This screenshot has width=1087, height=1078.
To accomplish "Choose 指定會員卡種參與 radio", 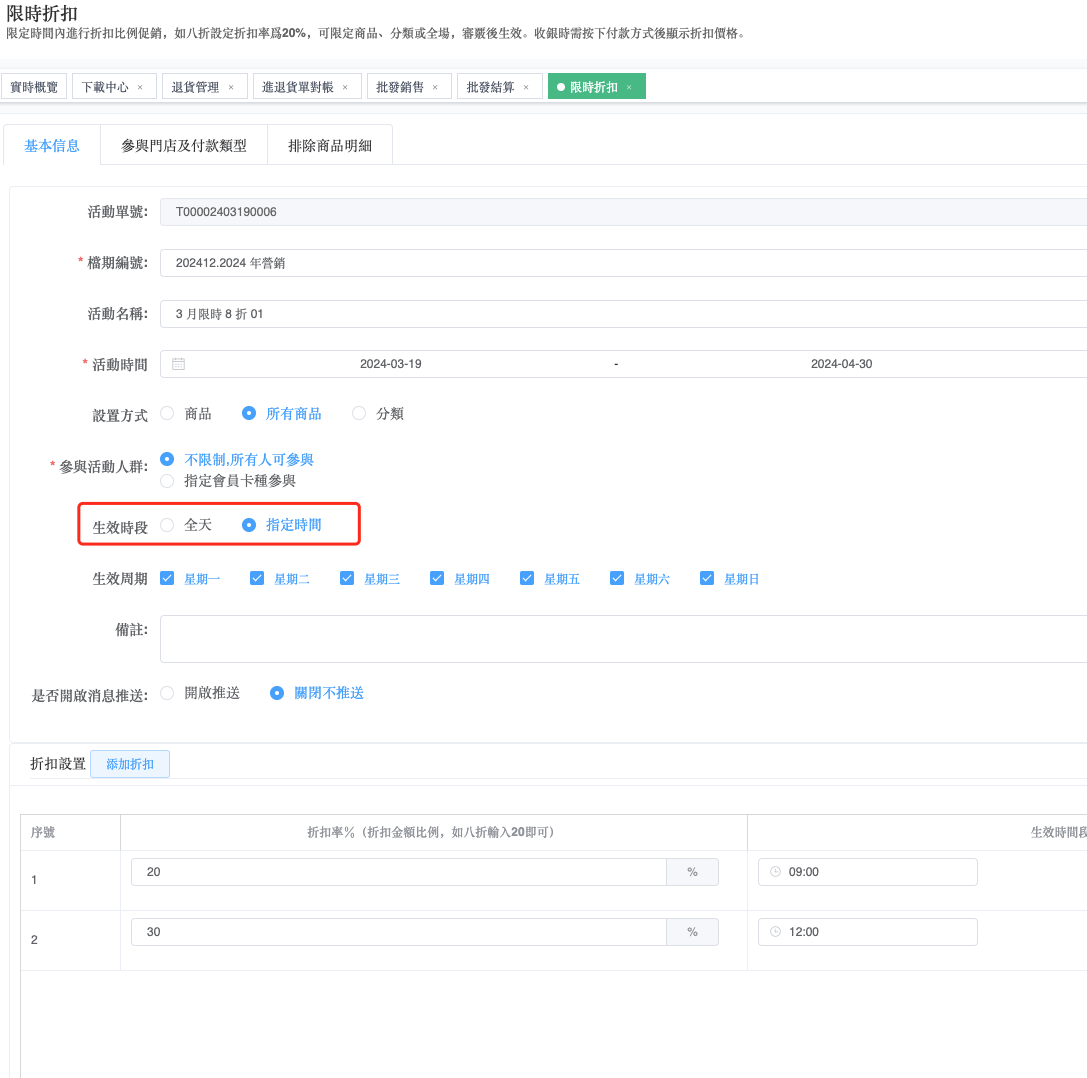I will pos(167,480).
